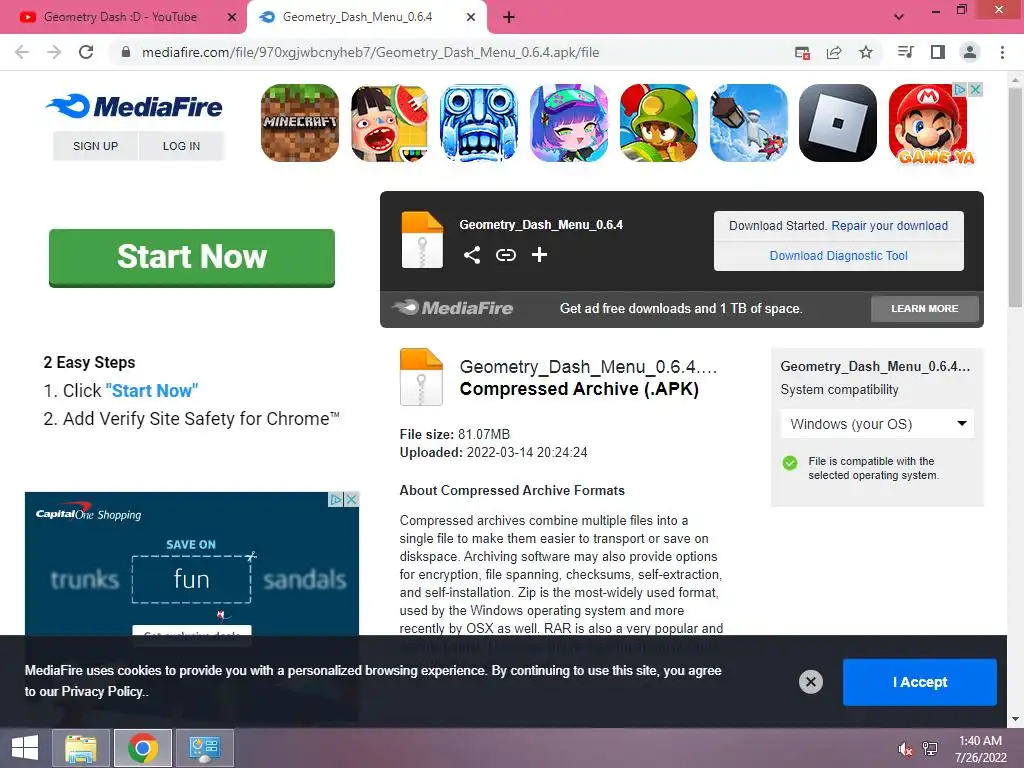Close the Capital One ad

(x=351, y=500)
